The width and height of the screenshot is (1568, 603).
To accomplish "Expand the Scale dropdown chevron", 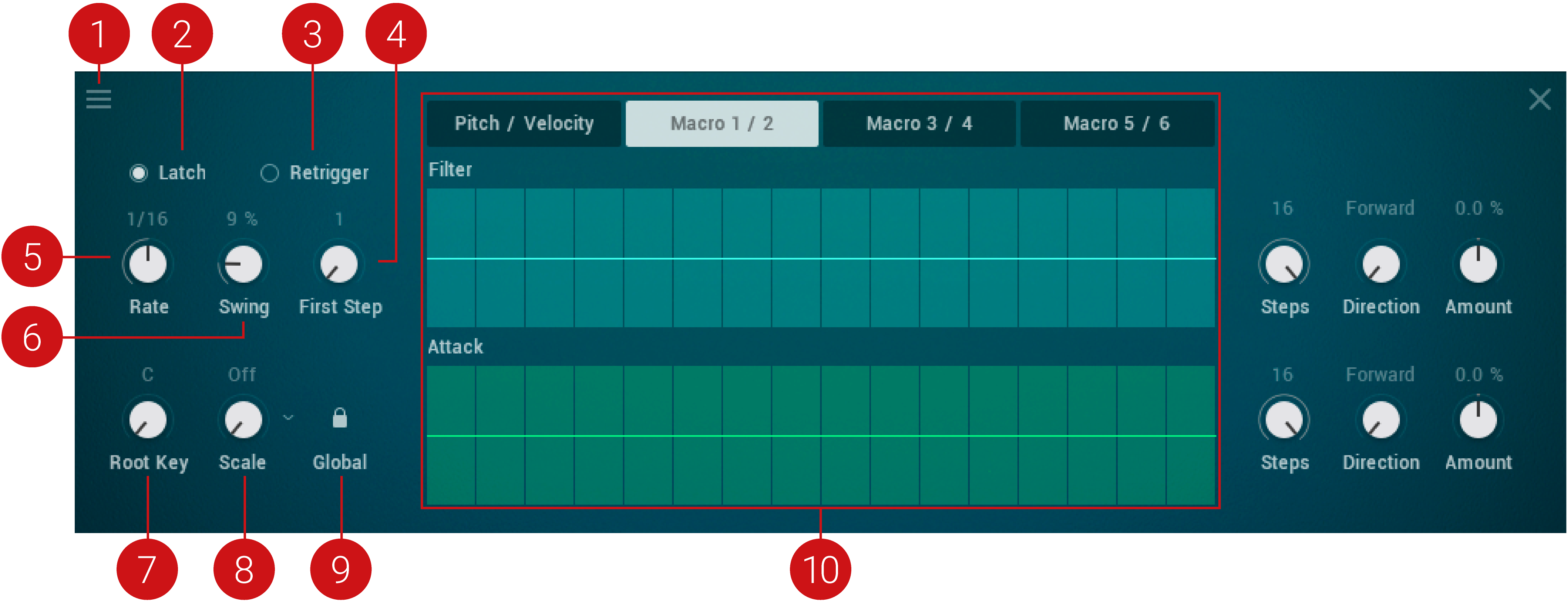I will [289, 417].
